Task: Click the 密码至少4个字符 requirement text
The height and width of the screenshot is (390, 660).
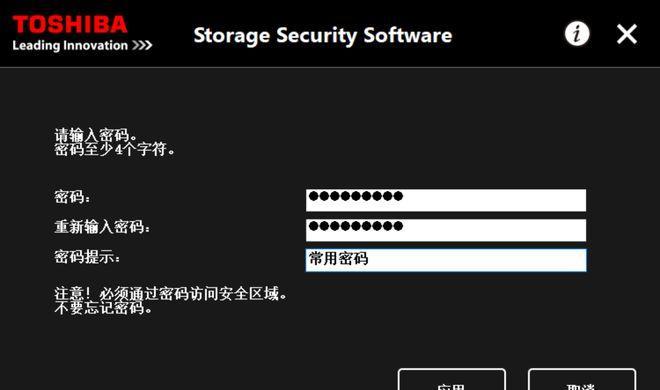Action: click(114, 149)
